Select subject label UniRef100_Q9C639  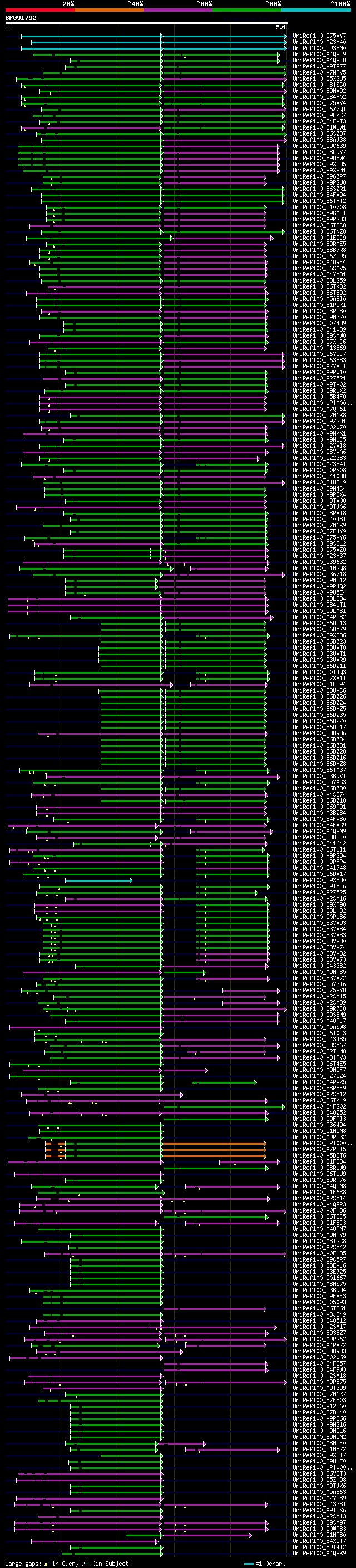[x=319, y=146]
